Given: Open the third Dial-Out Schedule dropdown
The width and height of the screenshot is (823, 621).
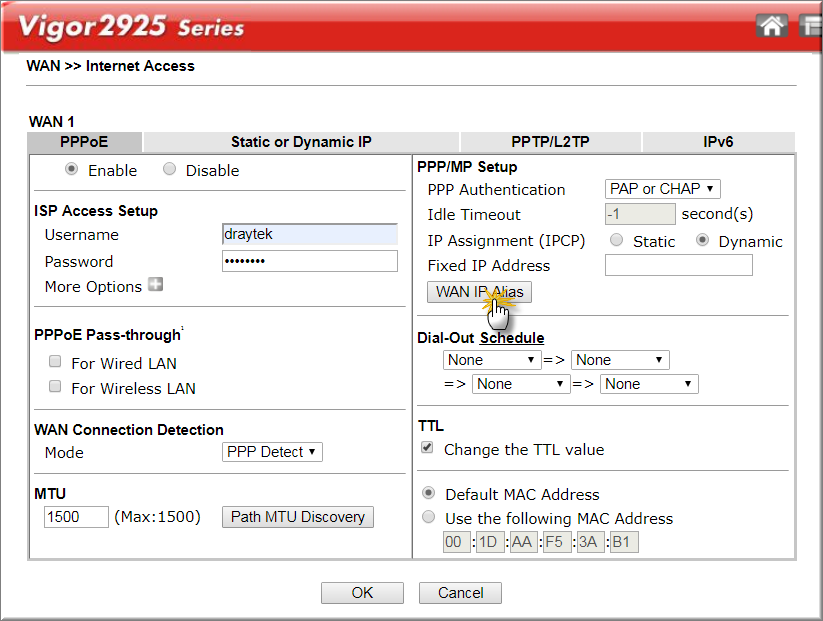Looking at the screenshot, I should click(521, 384).
